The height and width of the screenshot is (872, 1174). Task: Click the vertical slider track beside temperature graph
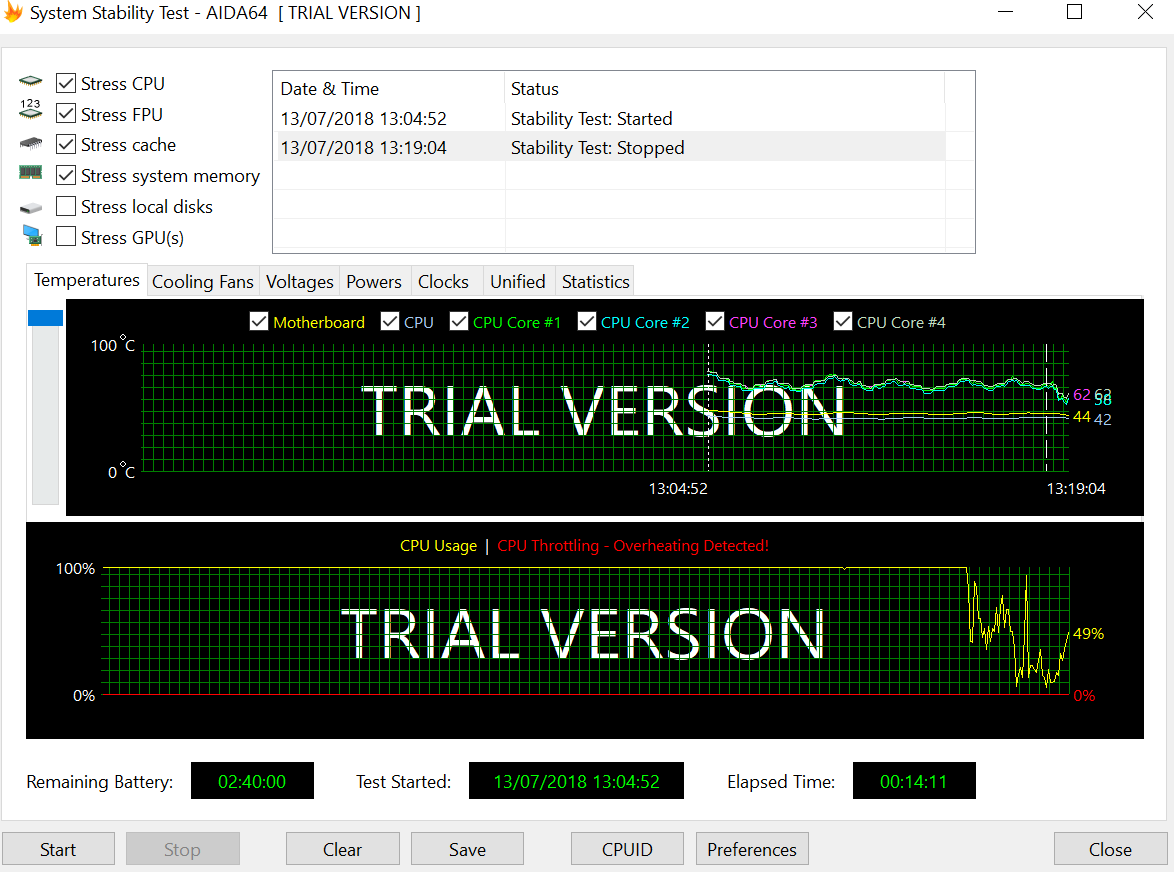coord(45,415)
